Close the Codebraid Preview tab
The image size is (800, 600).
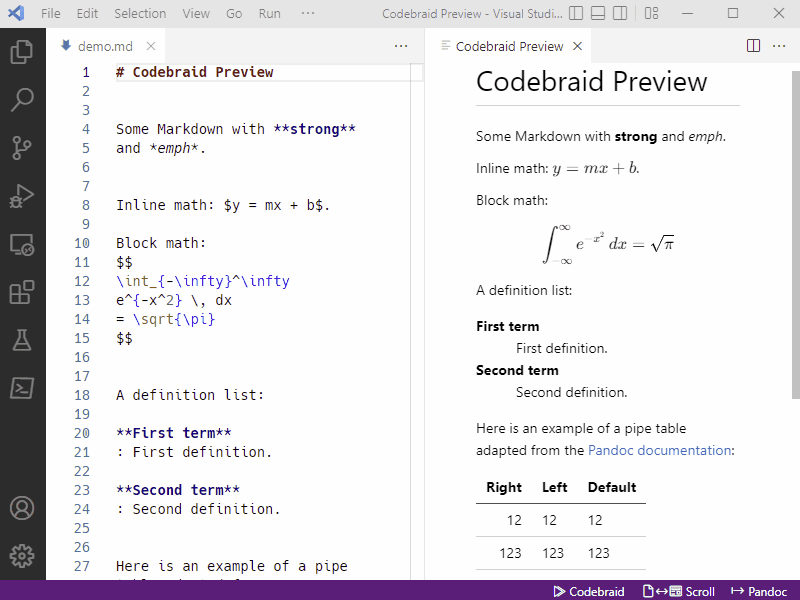578,46
